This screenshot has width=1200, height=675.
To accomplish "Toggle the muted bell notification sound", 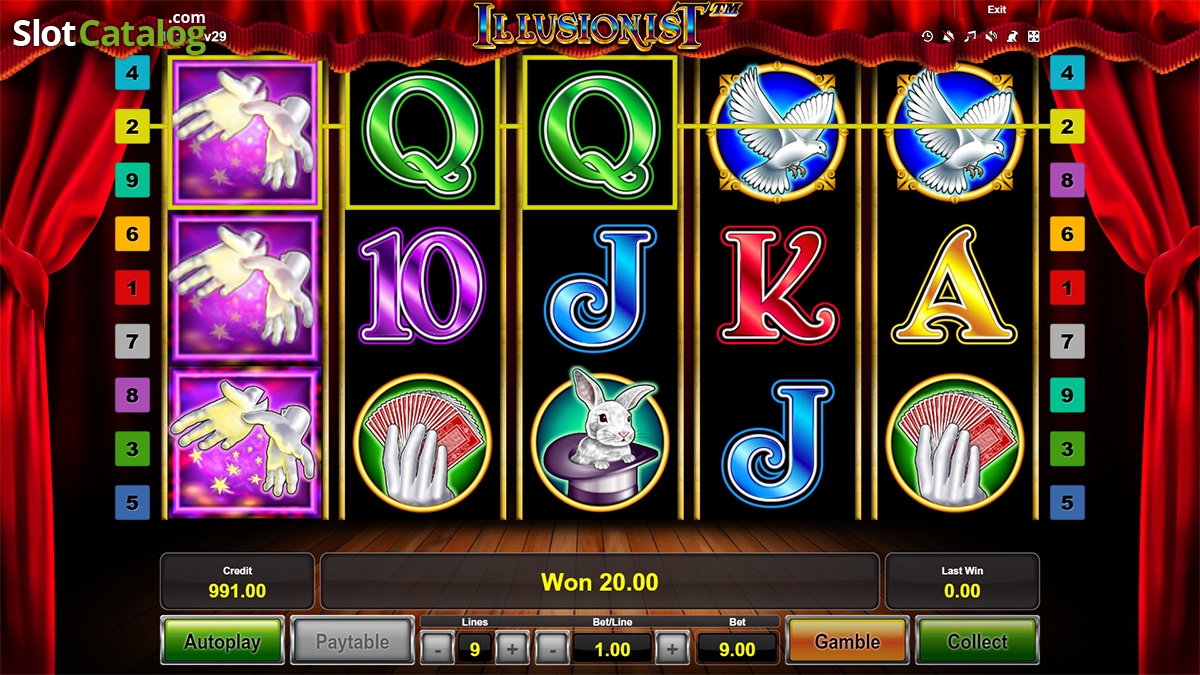I will tap(948, 37).
